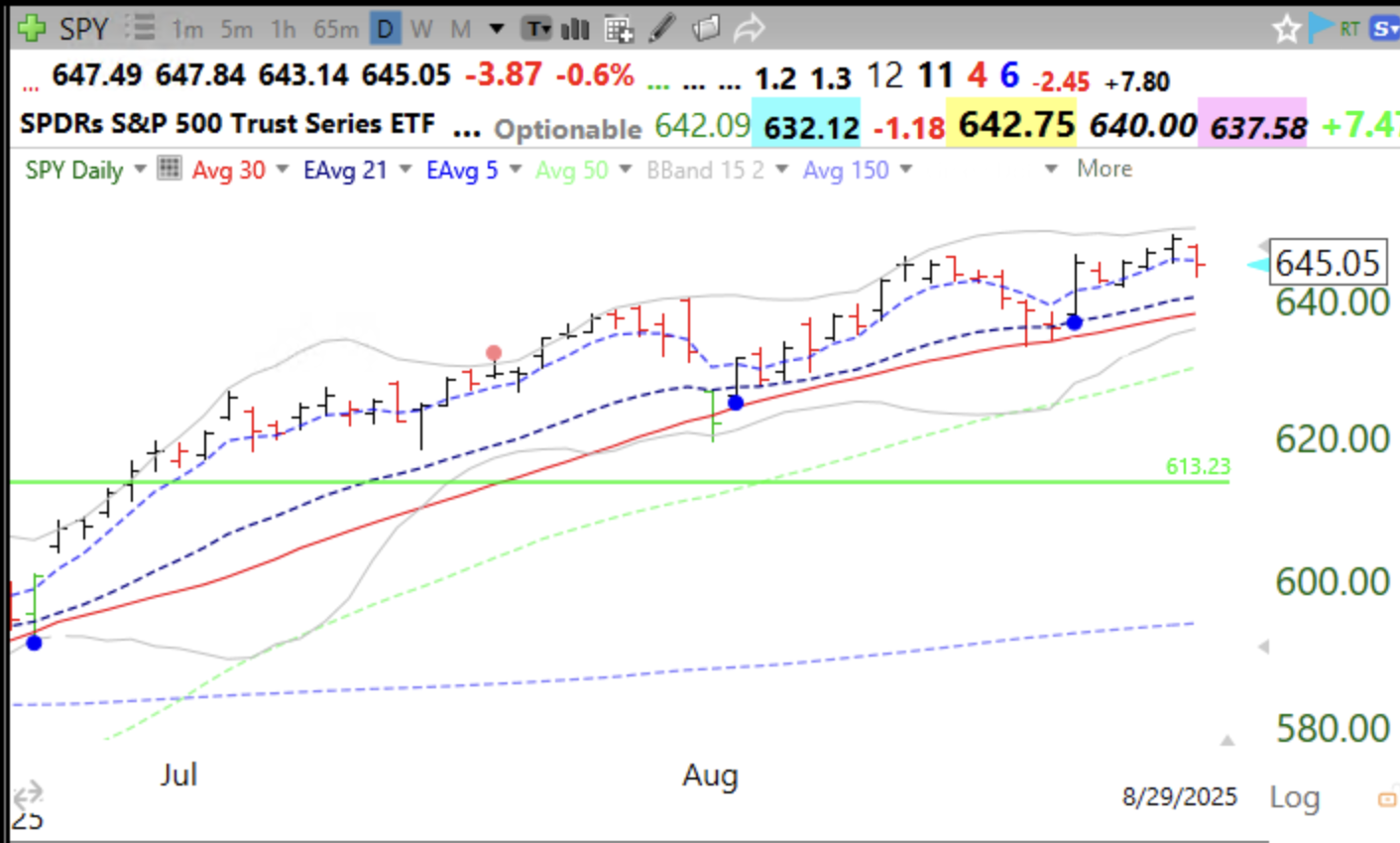This screenshot has height=843, width=1400.
Task: Select the 5m timeframe tab
Action: click(x=236, y=30)
